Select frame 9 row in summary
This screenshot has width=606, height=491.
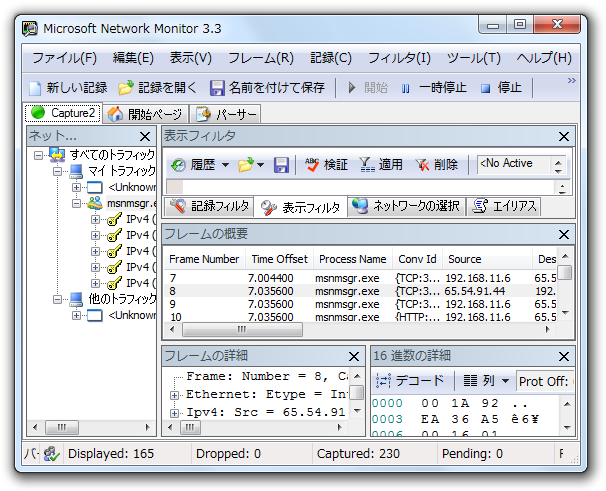click(x=360, y=304)
